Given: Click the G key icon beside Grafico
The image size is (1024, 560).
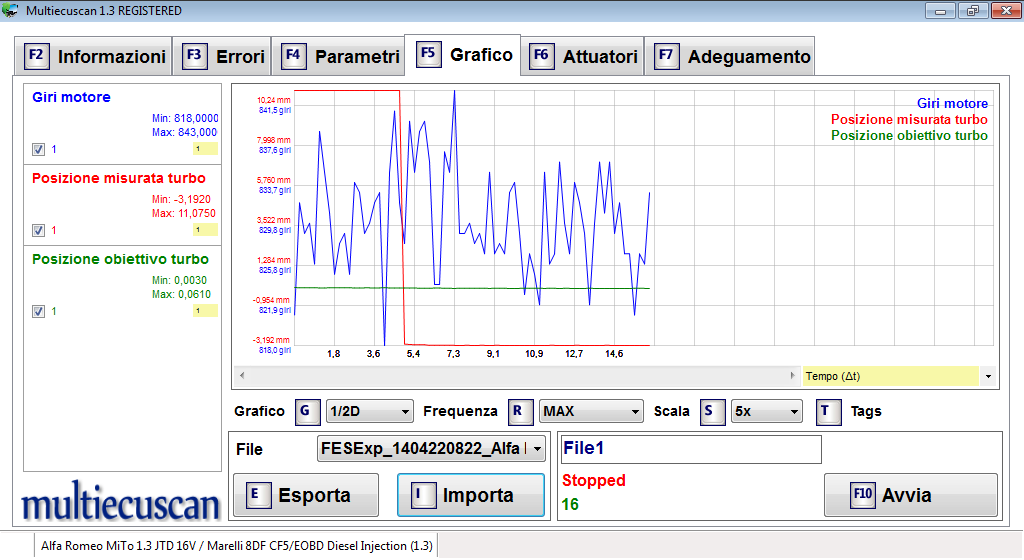Looking at the screenshot, I should click(x=308, y=411).
